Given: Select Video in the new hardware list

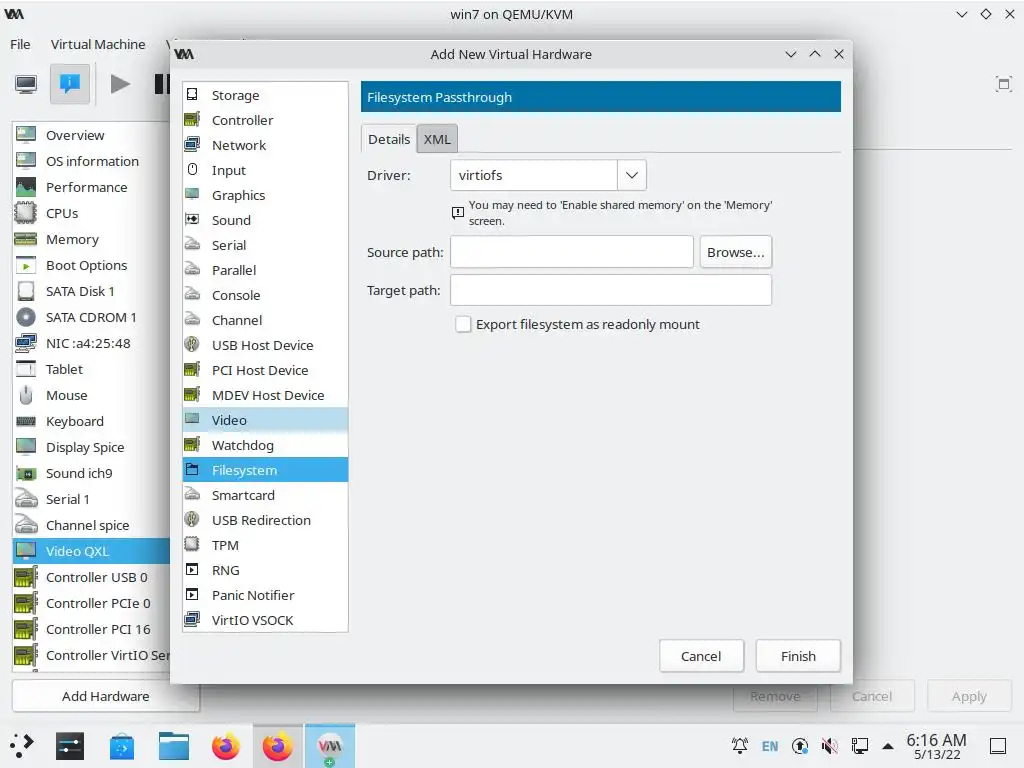Looking at the screenshot, I should click(x=265, y=420).
